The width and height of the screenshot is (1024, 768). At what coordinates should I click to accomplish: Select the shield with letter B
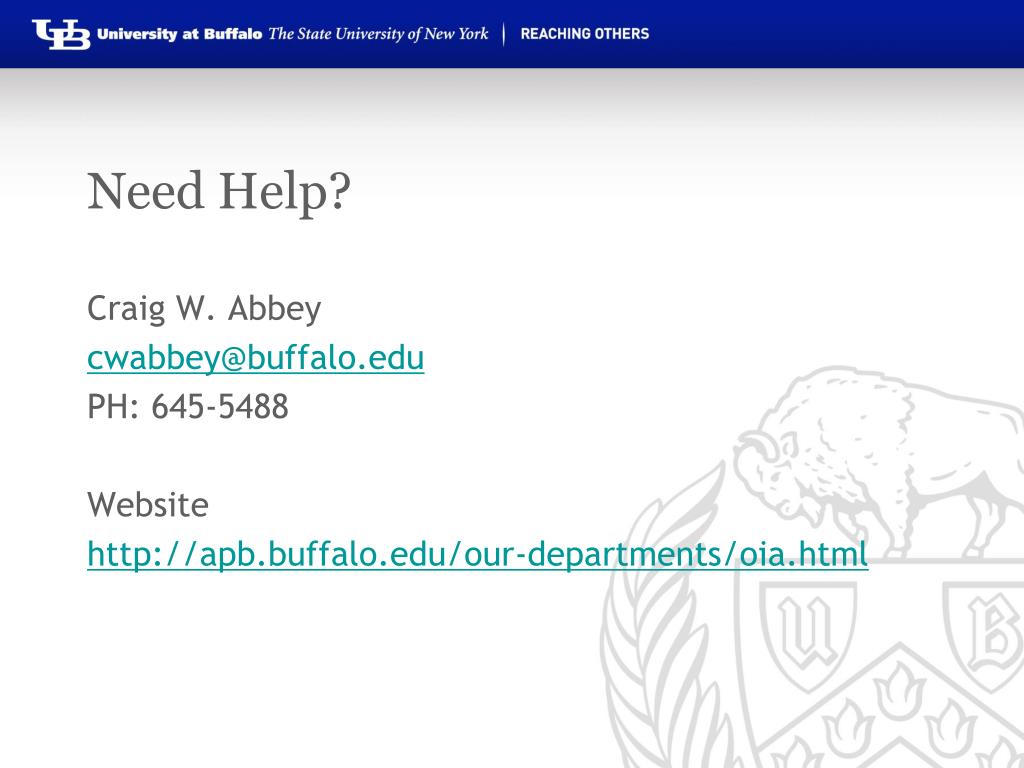point(986,635)
